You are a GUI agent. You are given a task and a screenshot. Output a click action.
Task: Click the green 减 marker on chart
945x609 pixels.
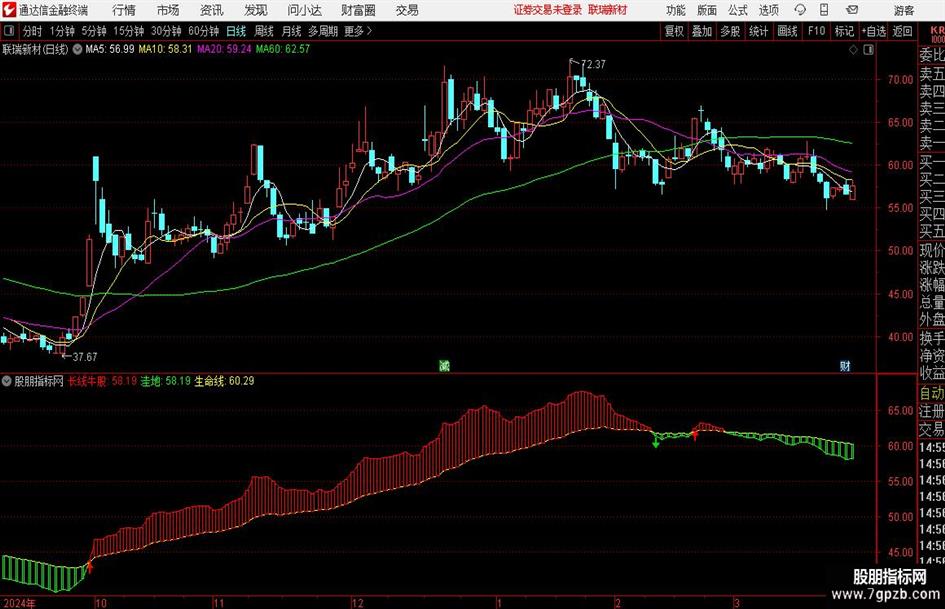[x=444, y=365]
